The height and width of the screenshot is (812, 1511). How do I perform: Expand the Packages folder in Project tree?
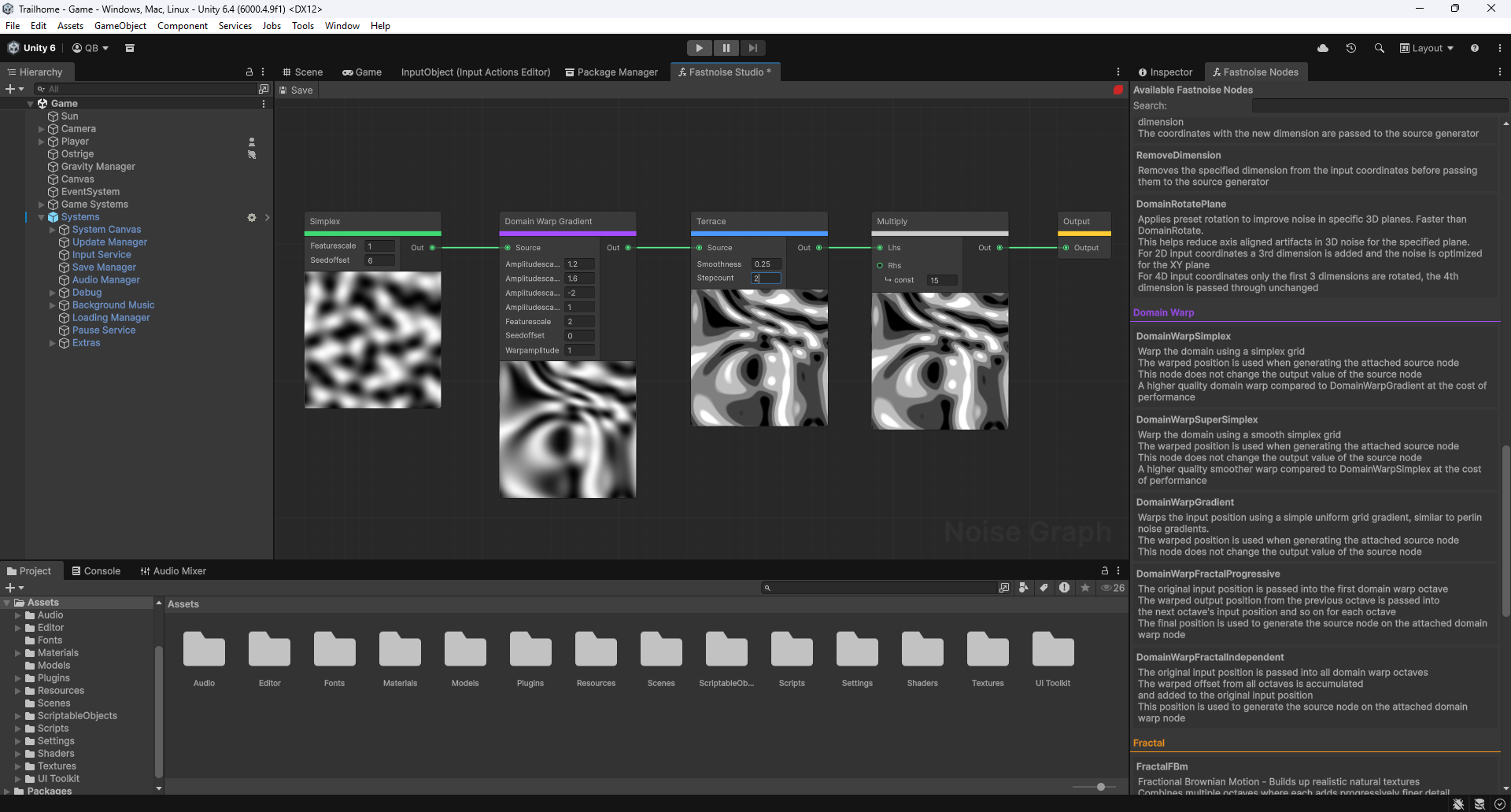7,791
